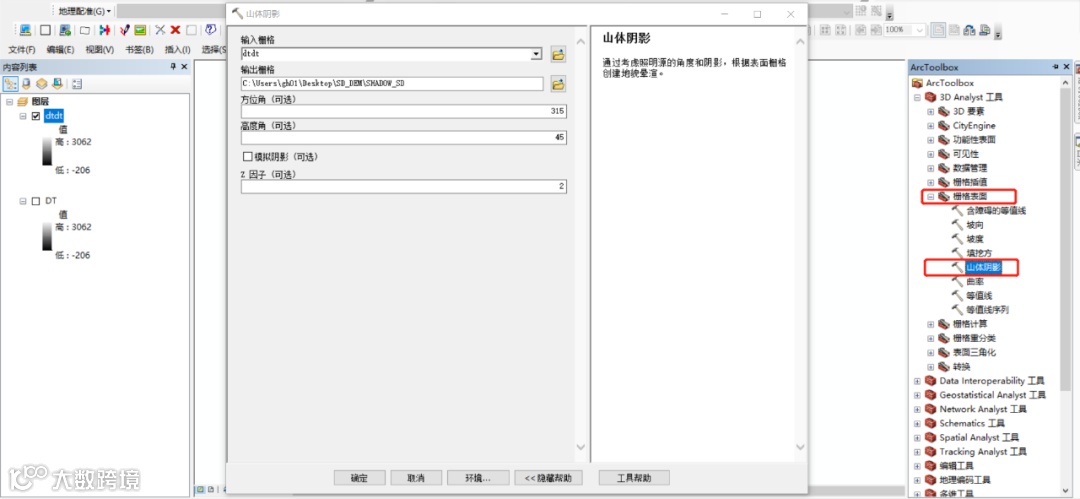Click Z 因子 input field
The height and width of the screenshot is (499, 1080).
pos(404,187)
